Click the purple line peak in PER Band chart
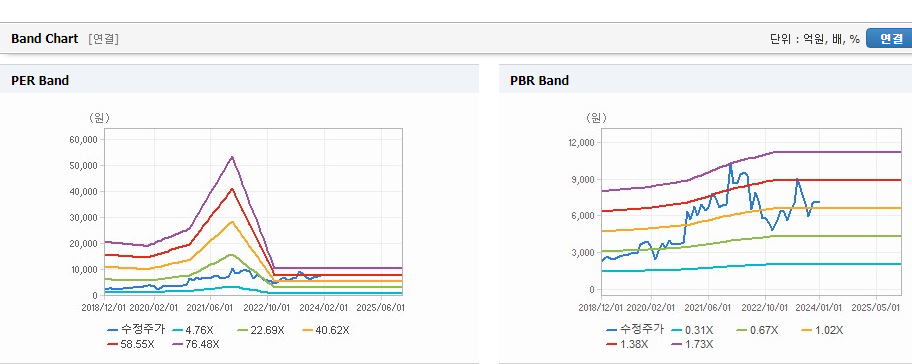 232,156
